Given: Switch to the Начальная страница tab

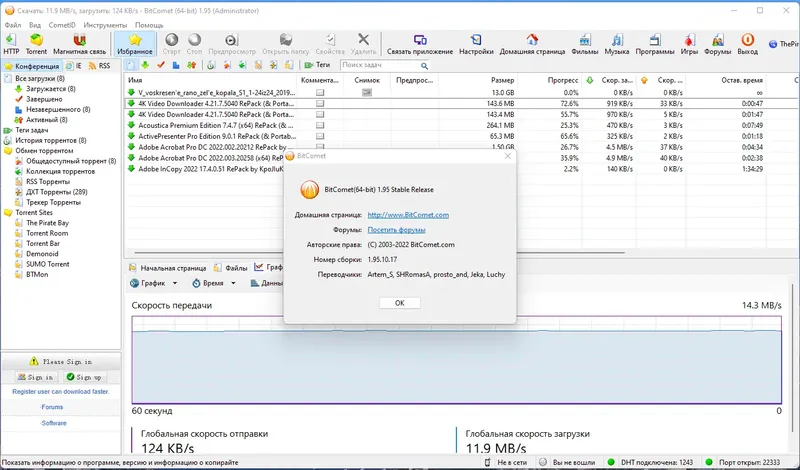Looking at the screenshot, I should (x=168, y=267).
